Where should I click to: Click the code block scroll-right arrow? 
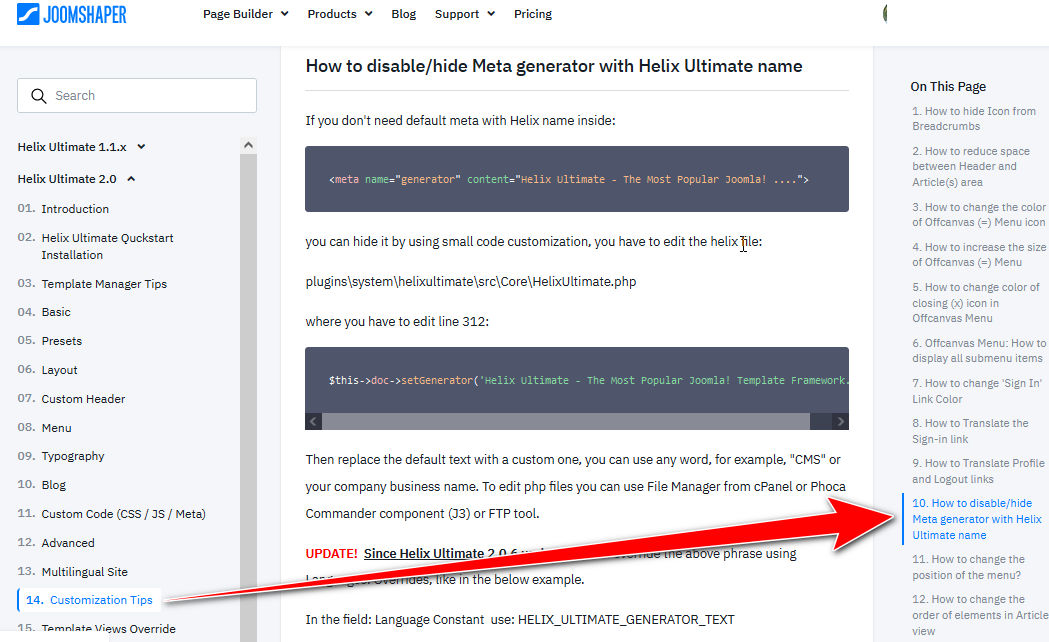840,421
